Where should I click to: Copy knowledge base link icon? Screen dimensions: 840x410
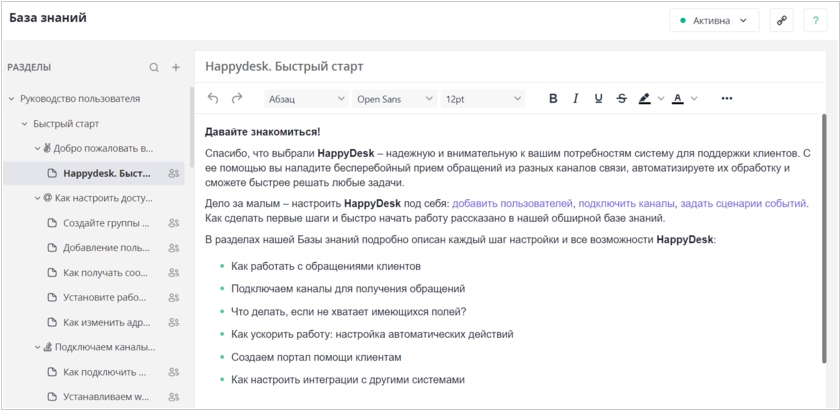pyautogui.click(x=782, y=21)
